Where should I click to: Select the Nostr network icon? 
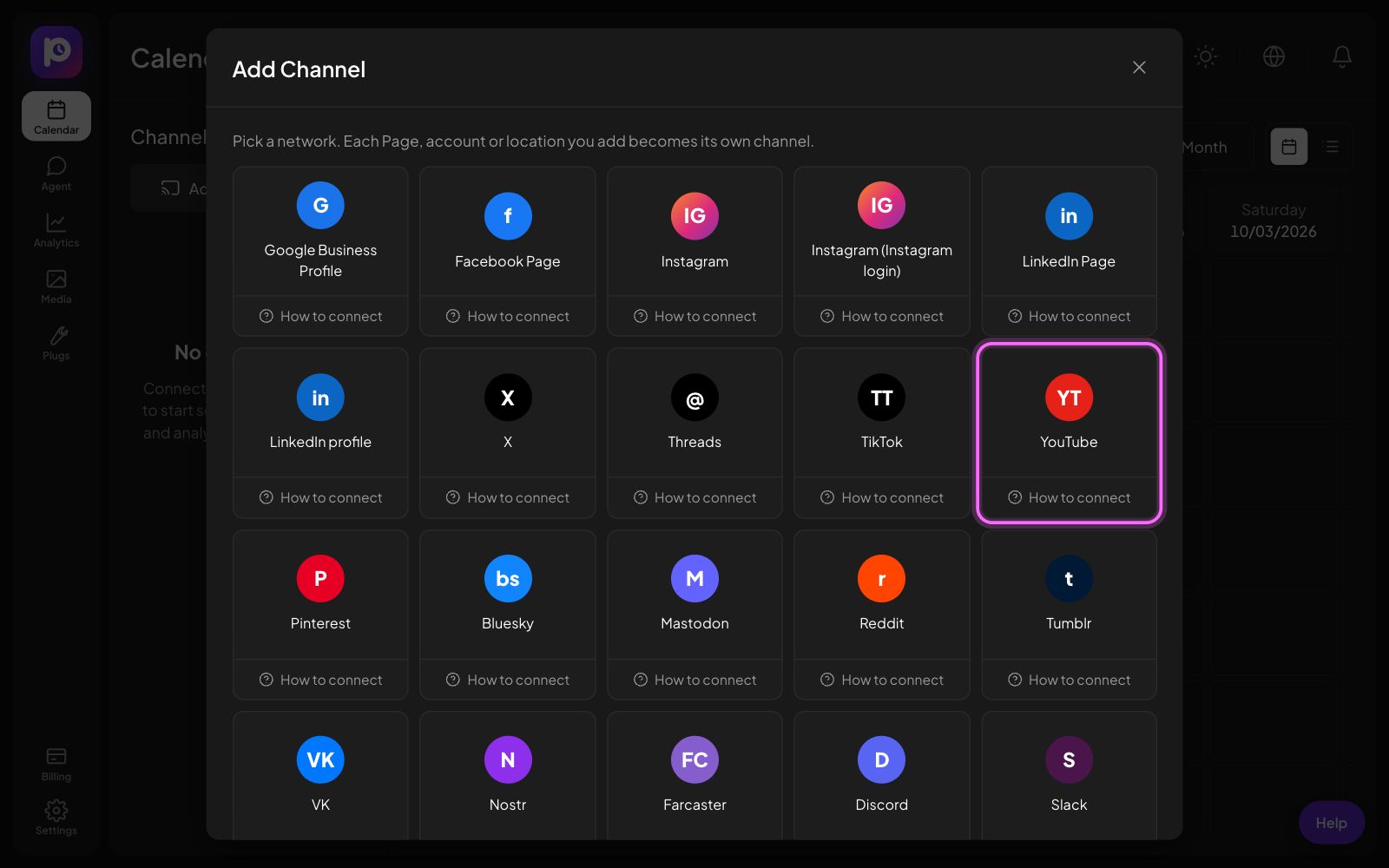tap(508, 760)
